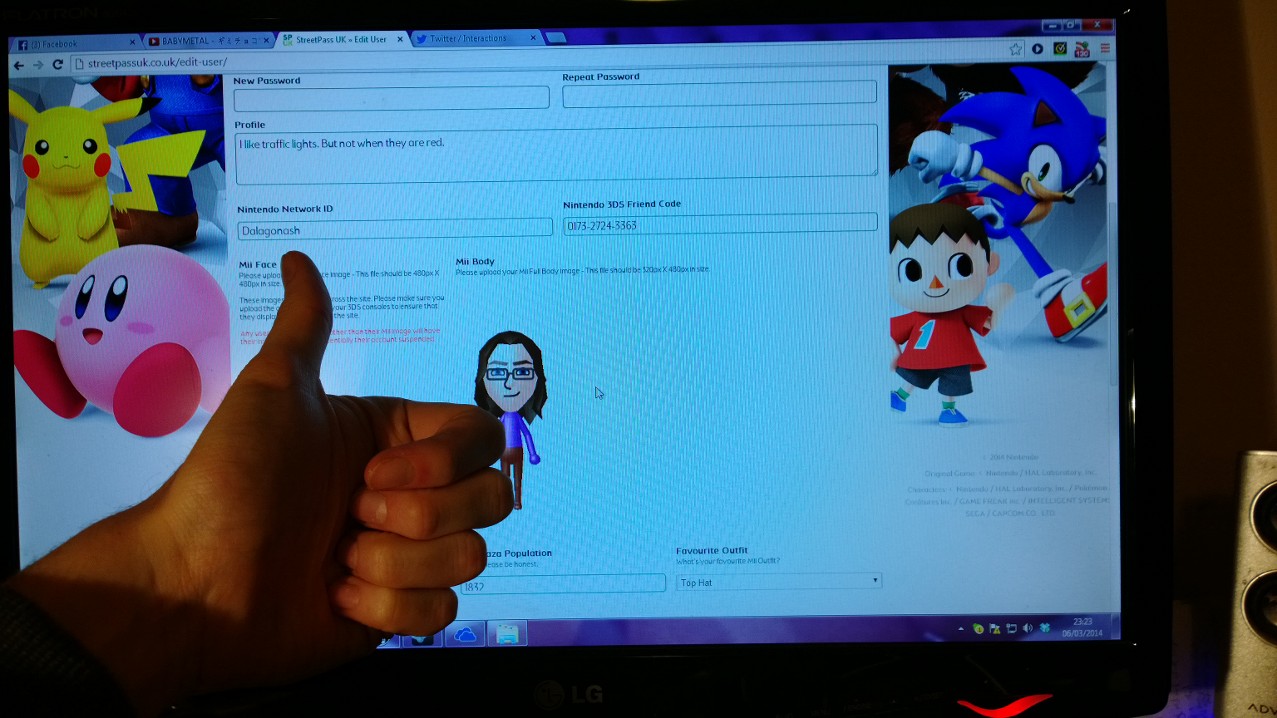
Task: Click the Nintendo 3DS Friend Code field
Action: (720, 224)
